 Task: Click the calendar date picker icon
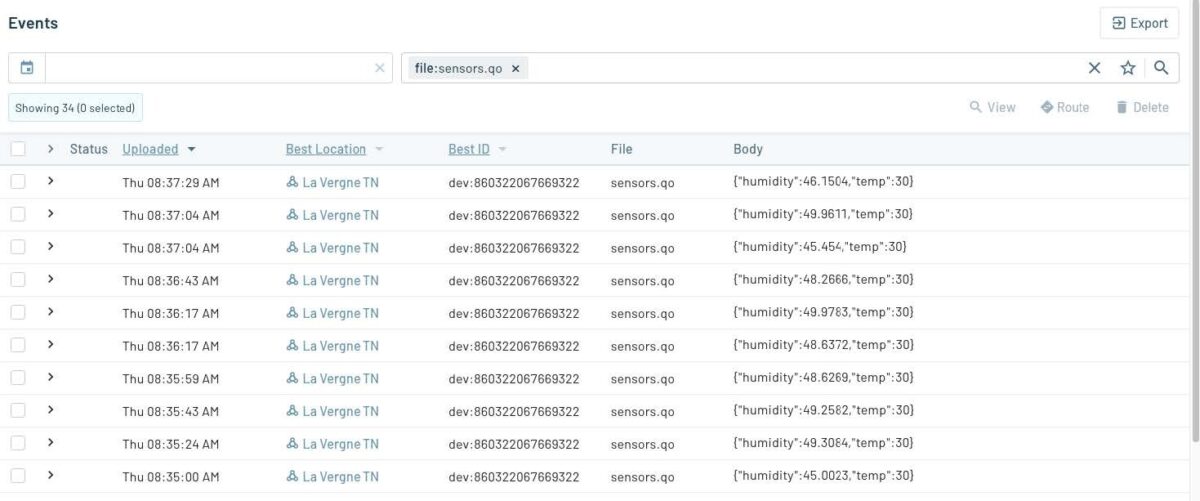click(27, 68)
